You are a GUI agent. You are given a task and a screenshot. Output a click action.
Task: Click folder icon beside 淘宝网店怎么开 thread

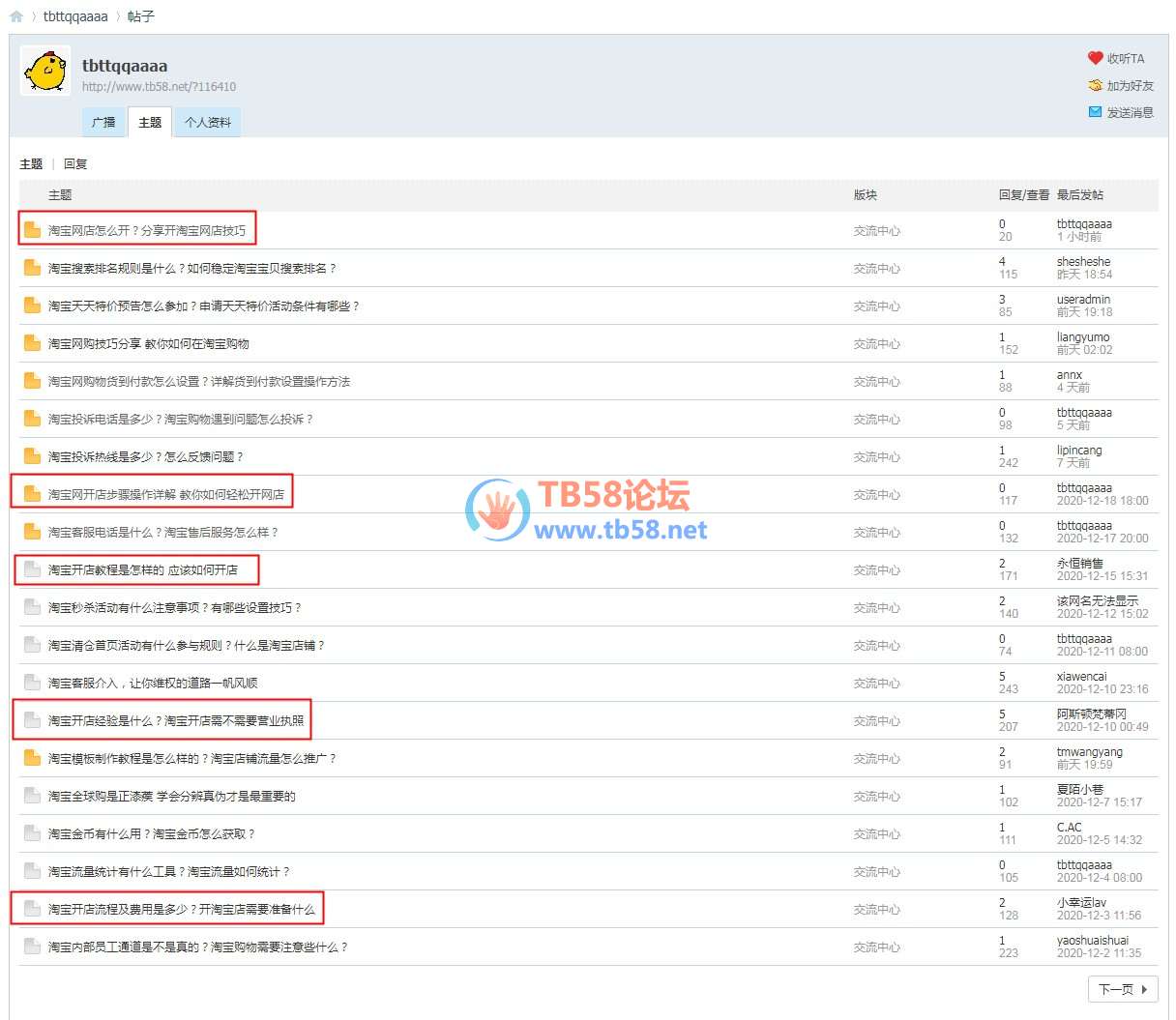coord(32,230)
